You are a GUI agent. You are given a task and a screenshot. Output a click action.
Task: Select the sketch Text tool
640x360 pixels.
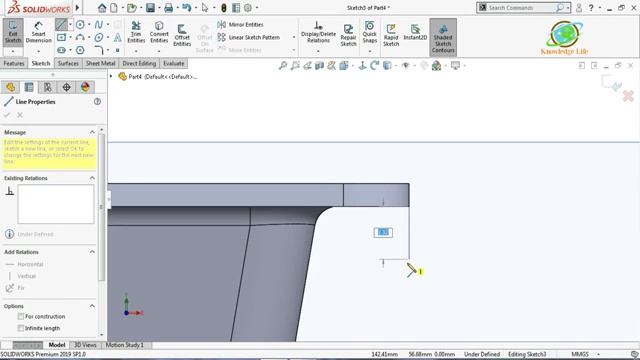pos(118,38)
